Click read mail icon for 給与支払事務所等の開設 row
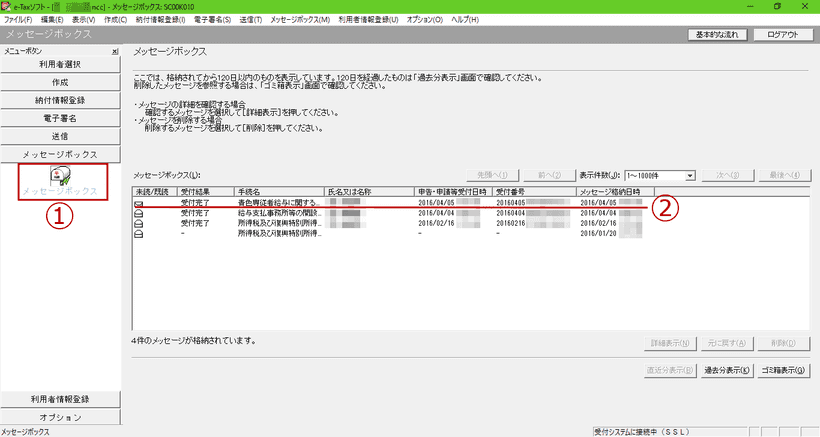820x437 pixels. 139,213
